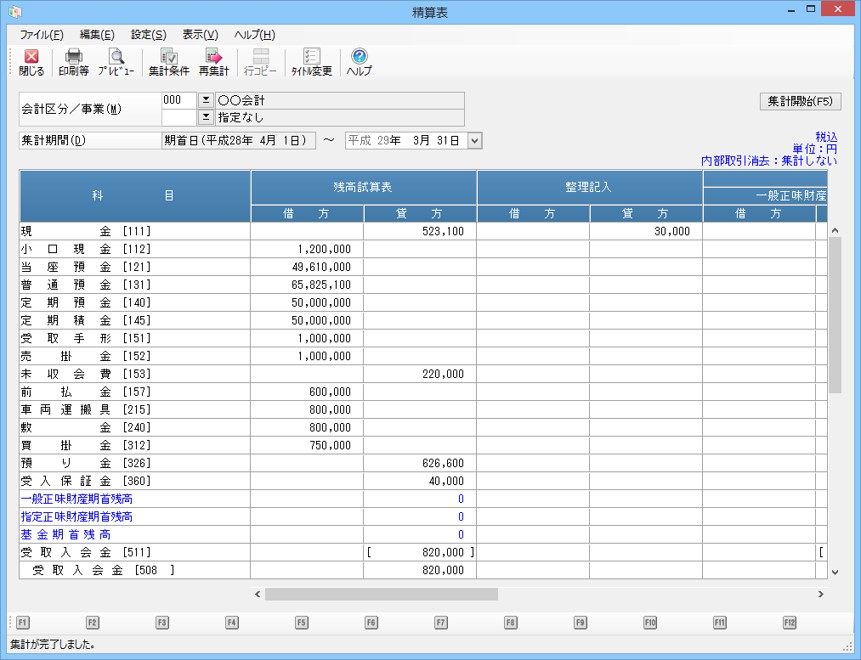Image resolution: width=861 pixels, height=660 pixels.
Task: Open the 設定(S) menu
Action: pyautogui.click(x=149, y=35)
